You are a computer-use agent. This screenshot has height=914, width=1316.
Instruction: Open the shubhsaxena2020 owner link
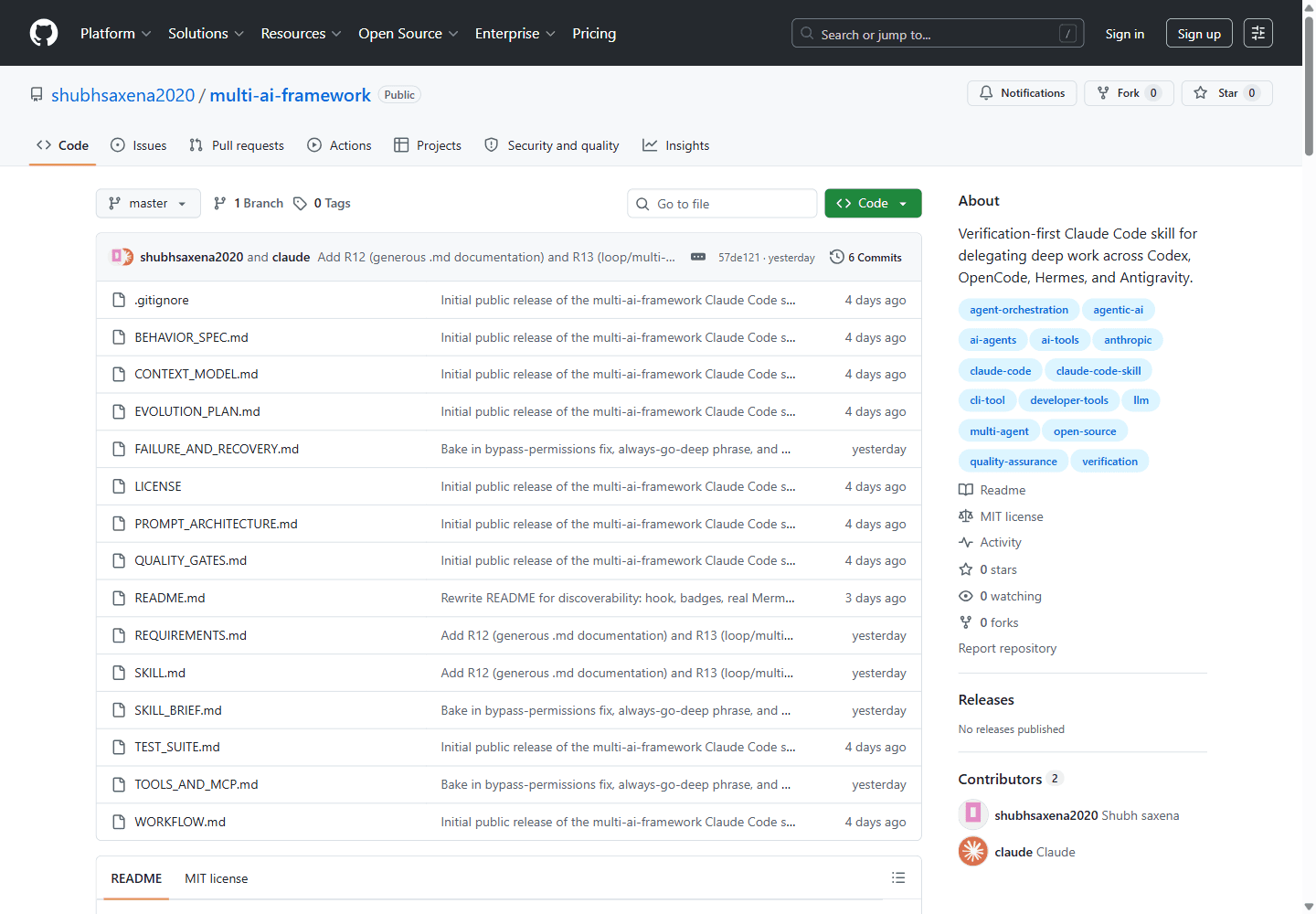point(123,95)
